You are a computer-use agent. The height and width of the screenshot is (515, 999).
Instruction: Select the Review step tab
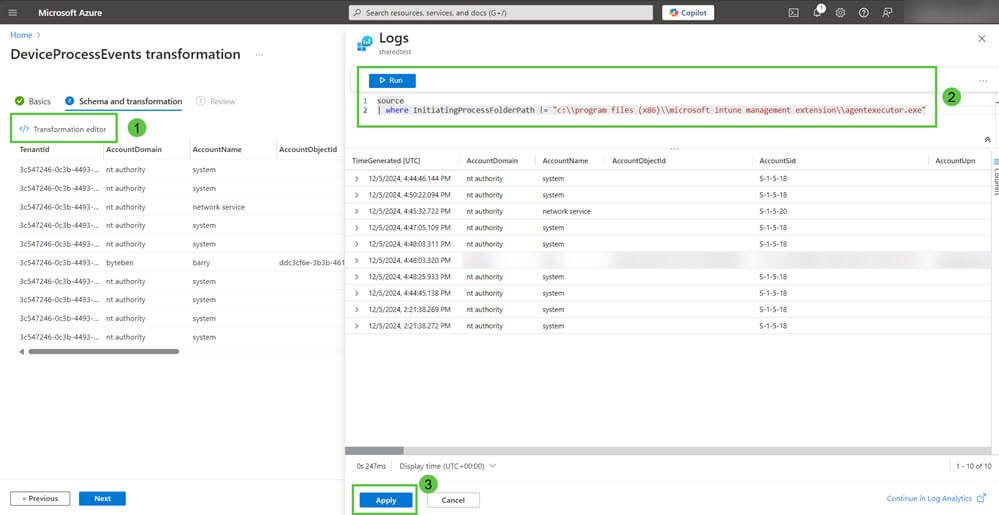point(216,101)
